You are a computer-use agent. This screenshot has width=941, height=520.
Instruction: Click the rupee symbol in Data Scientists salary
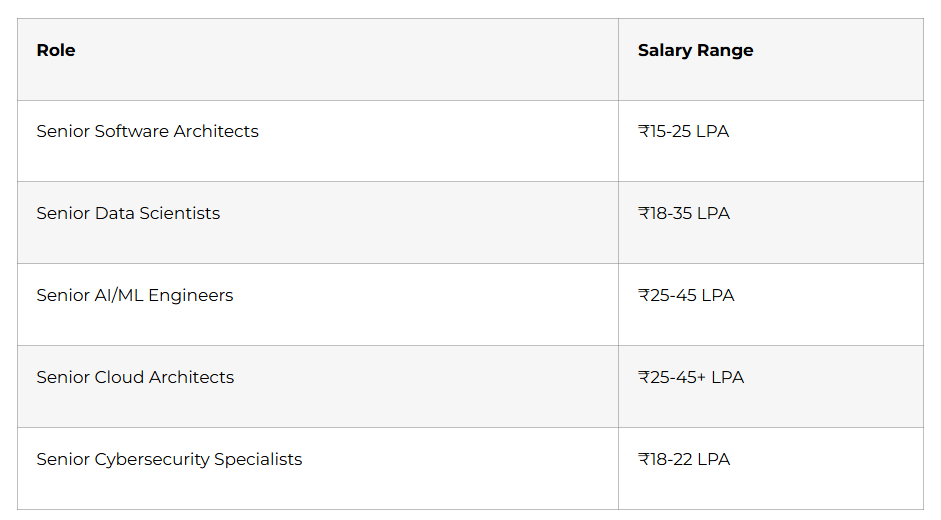click(643, 213)
